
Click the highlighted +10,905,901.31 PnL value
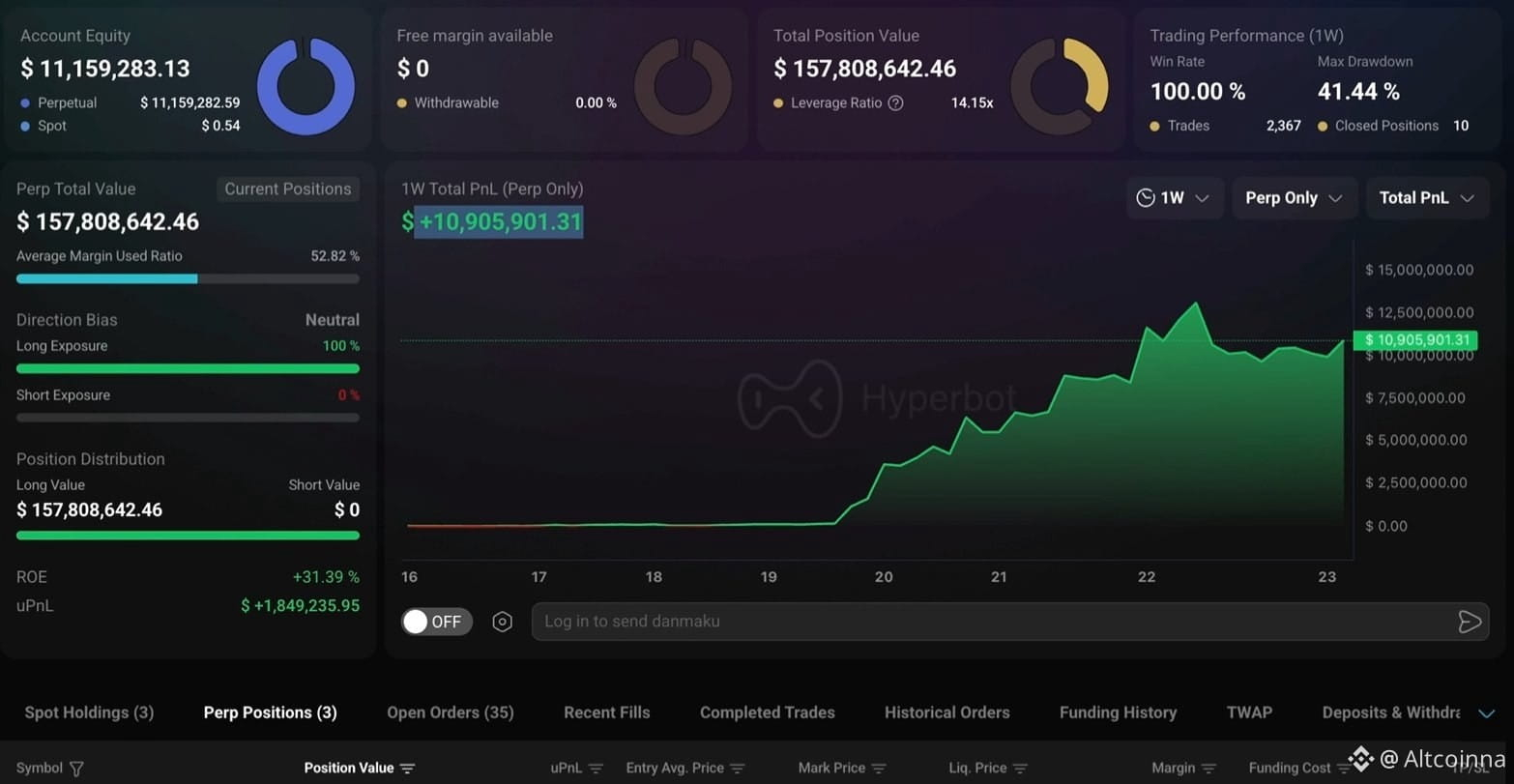(499, 221)
